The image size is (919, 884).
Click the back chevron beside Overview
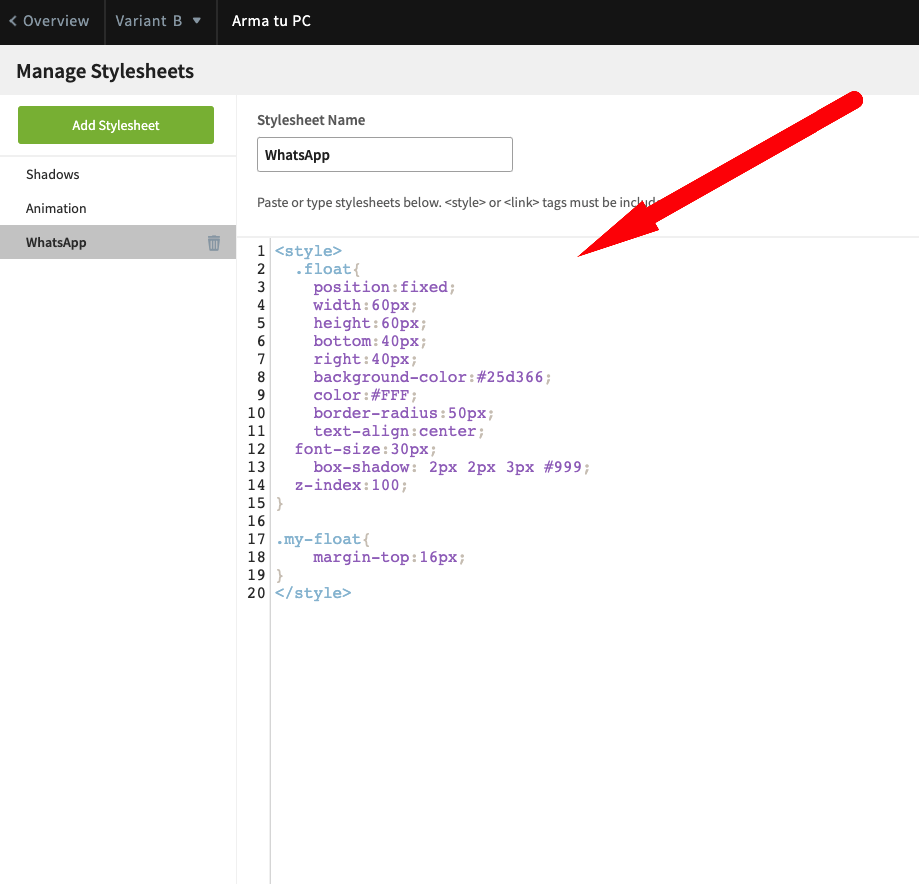coord(13,21)
